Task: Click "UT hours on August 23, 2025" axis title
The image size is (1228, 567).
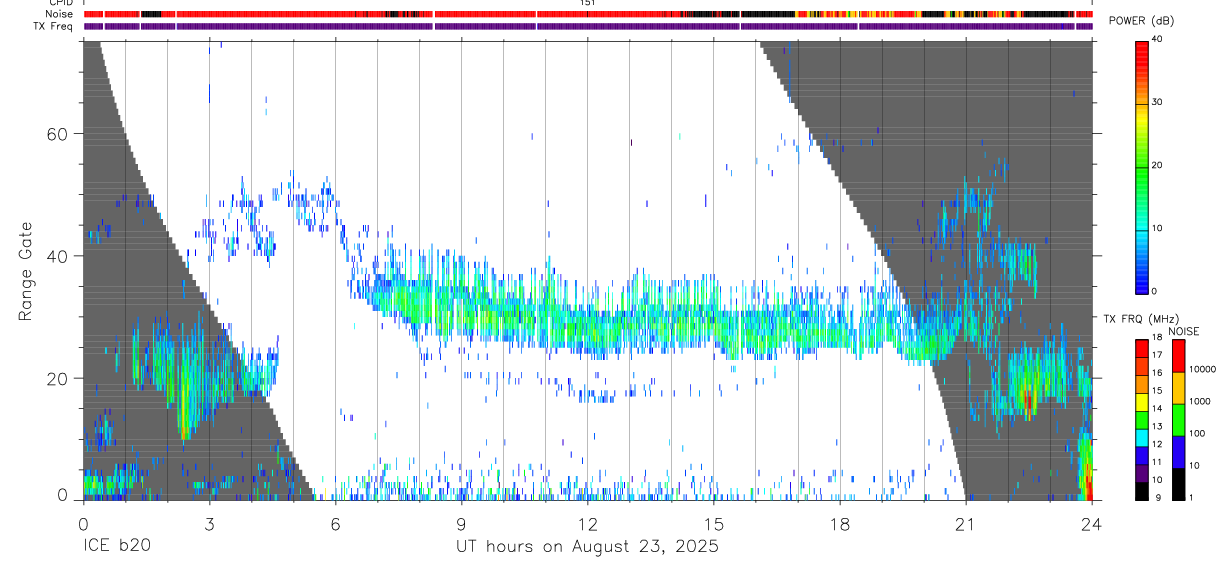Action: [587, 547]
